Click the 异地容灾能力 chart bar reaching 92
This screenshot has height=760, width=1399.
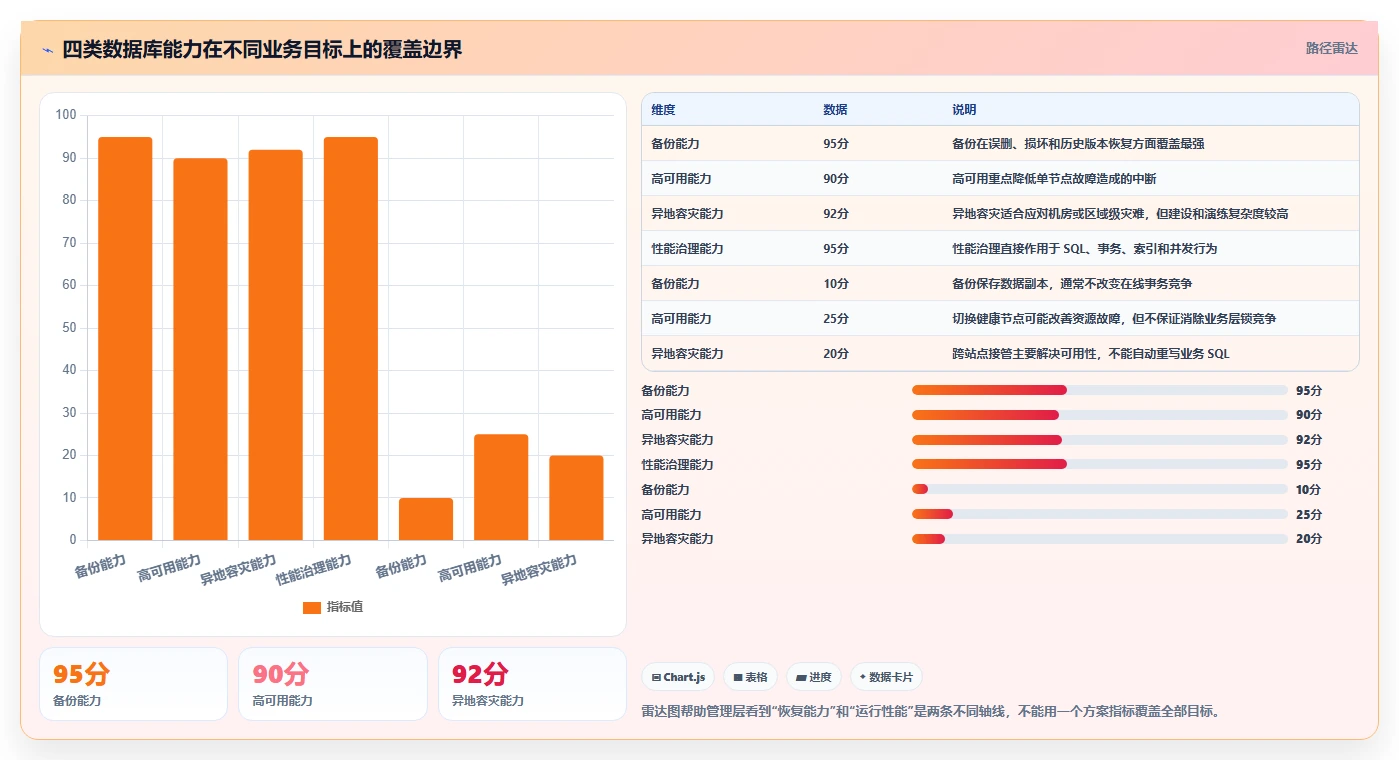click(x=275, y=345)
